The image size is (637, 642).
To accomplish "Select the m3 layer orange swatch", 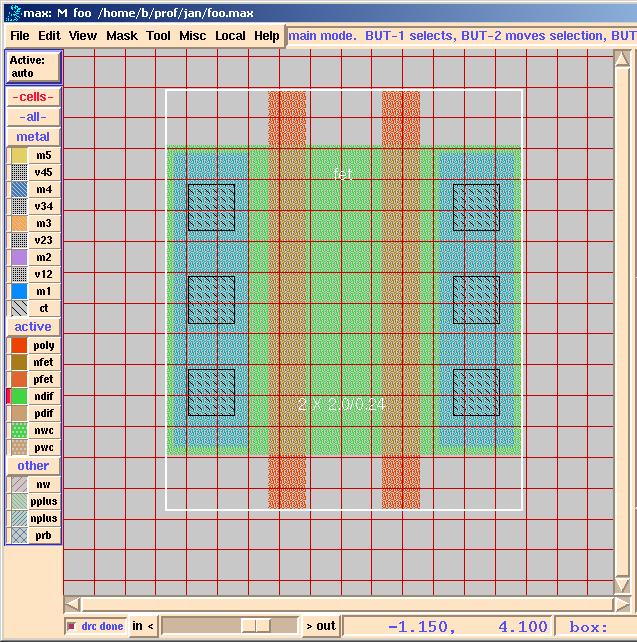I will pos(19,224).
